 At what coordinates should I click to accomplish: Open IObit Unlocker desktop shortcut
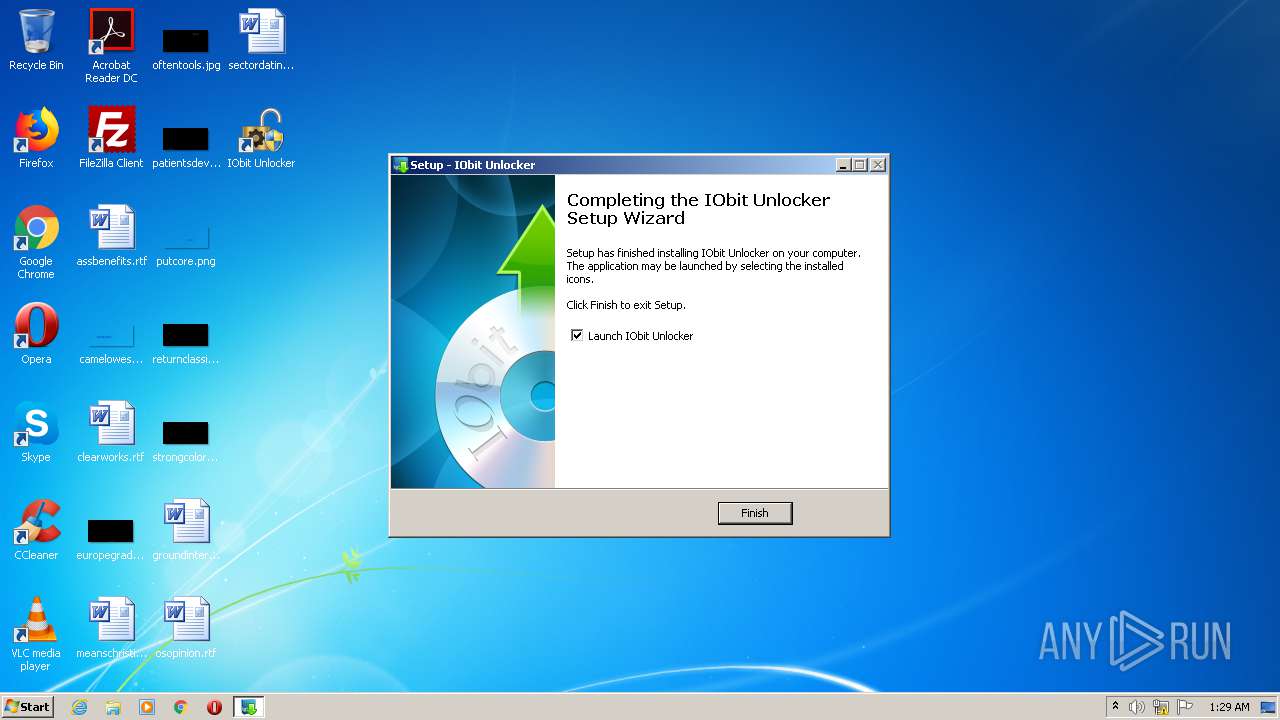[x=261, y=138]
